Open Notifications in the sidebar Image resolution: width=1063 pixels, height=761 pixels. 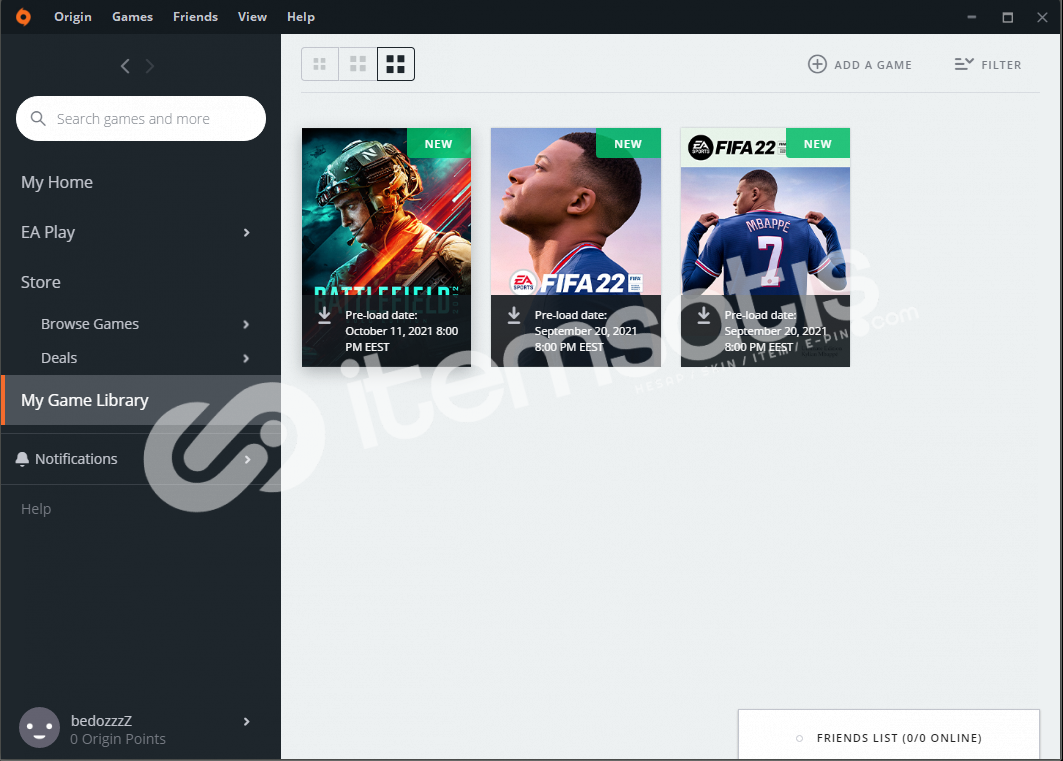[x=76, y=459]
